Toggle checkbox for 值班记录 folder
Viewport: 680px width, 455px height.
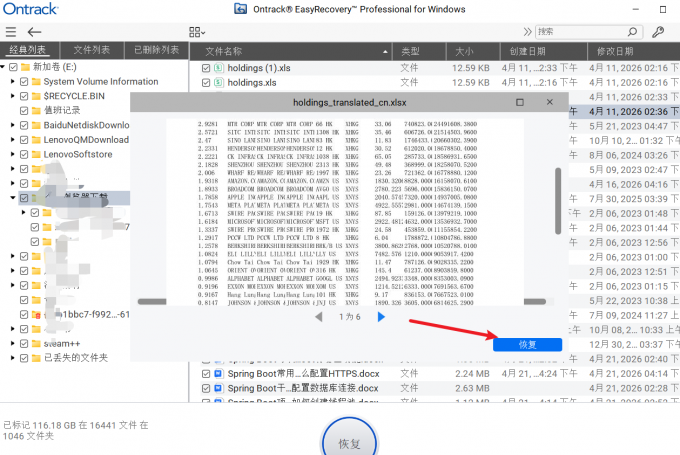[x=24, y=111]
